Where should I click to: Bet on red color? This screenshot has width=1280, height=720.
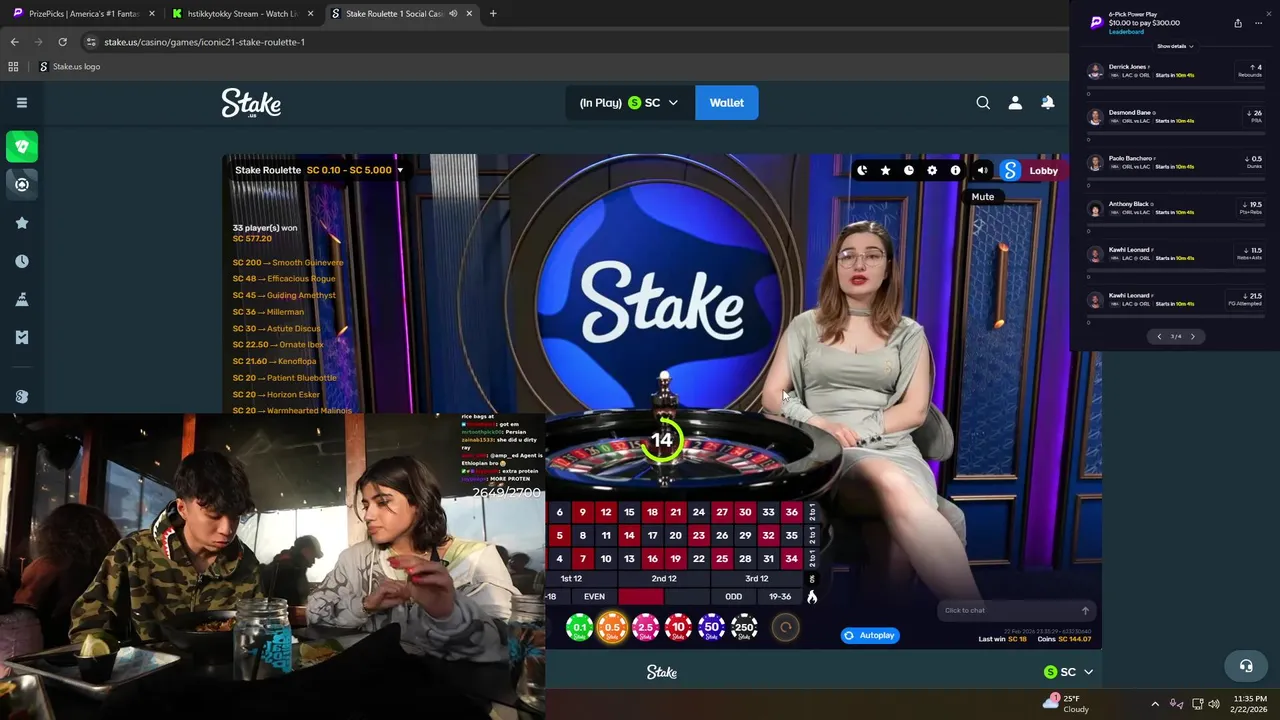[x=641, y=596]
